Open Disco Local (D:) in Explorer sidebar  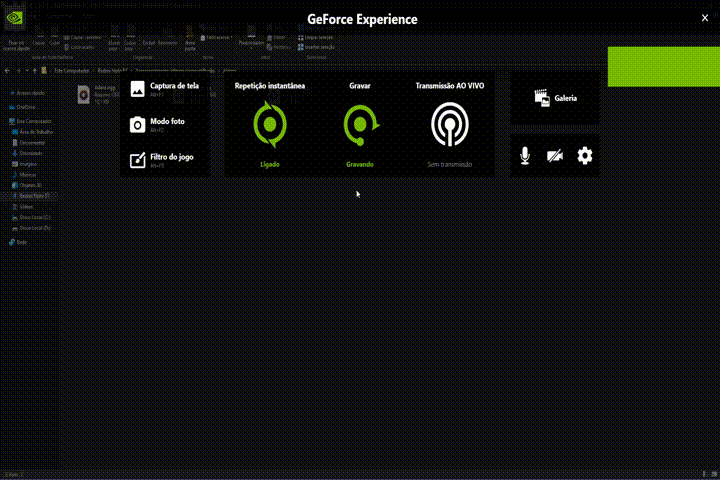[x=31, y=228]
